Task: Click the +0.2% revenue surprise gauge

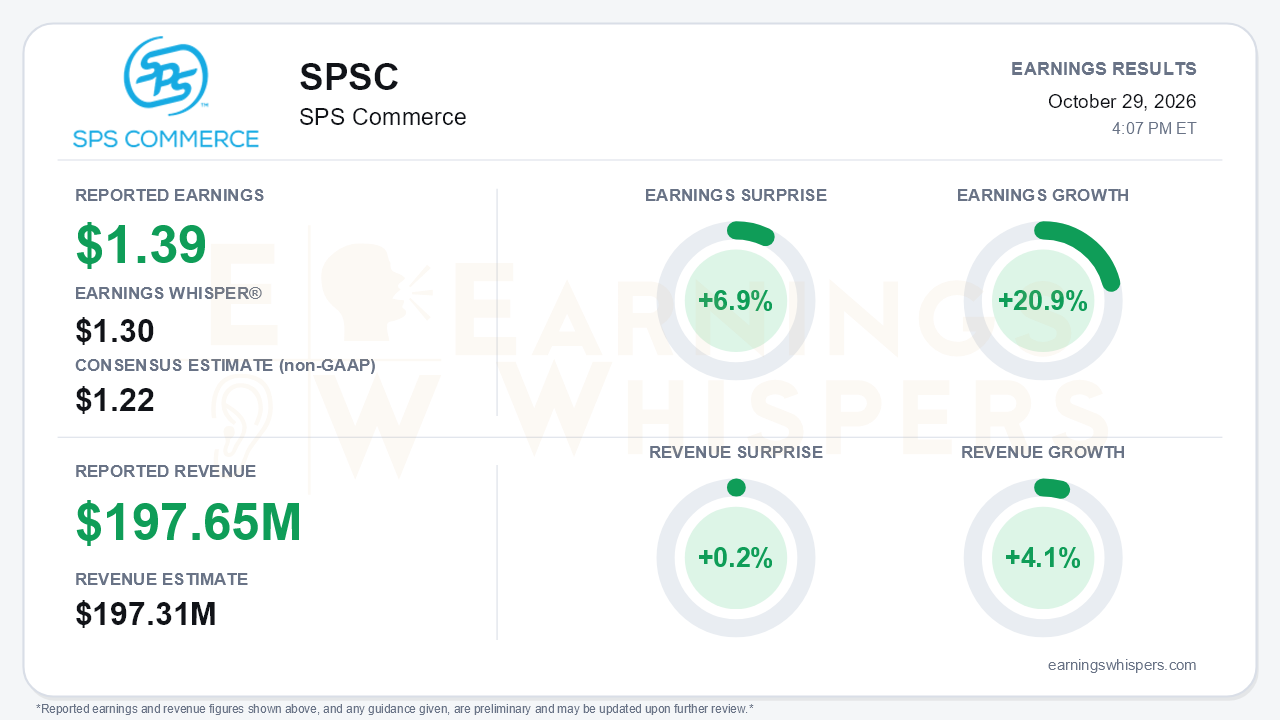Action: 736,558
